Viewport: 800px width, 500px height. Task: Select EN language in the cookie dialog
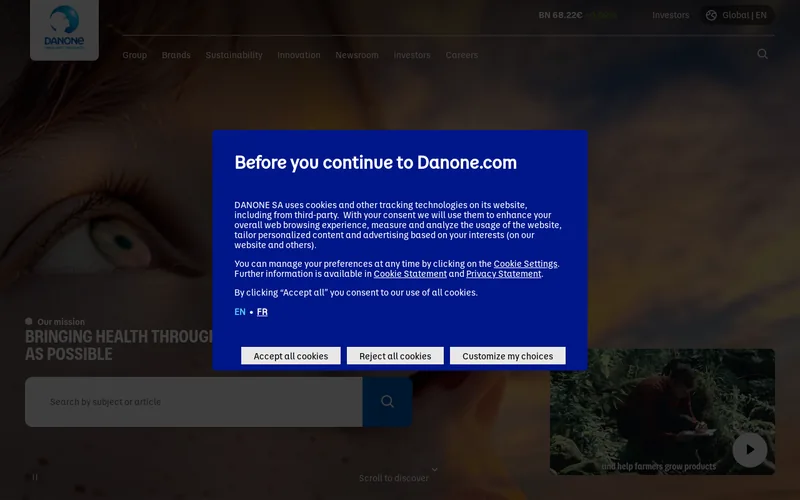tap(240, 312)
